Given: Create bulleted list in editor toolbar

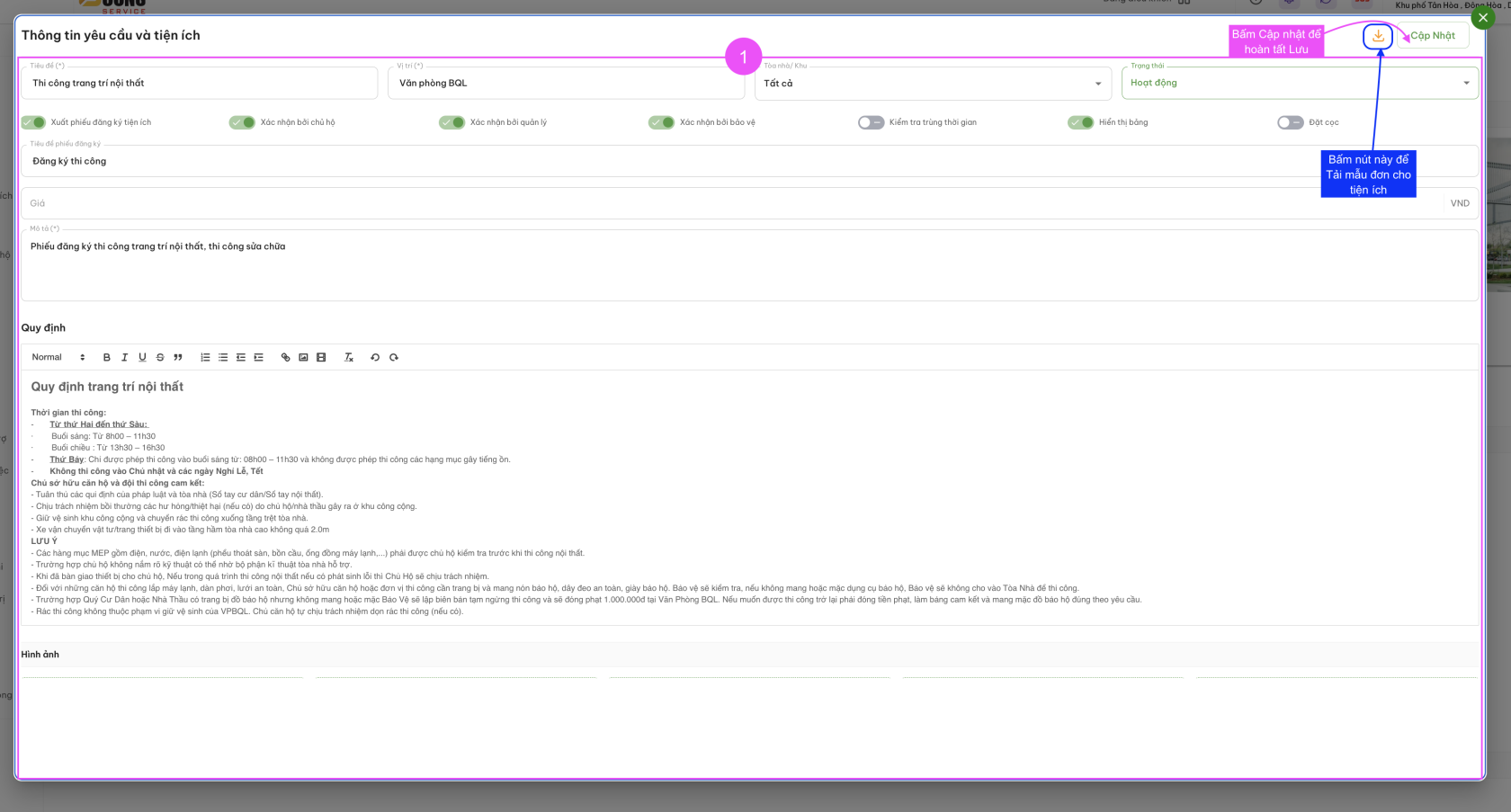Looking at the screenshot, I should click(223, 358).
